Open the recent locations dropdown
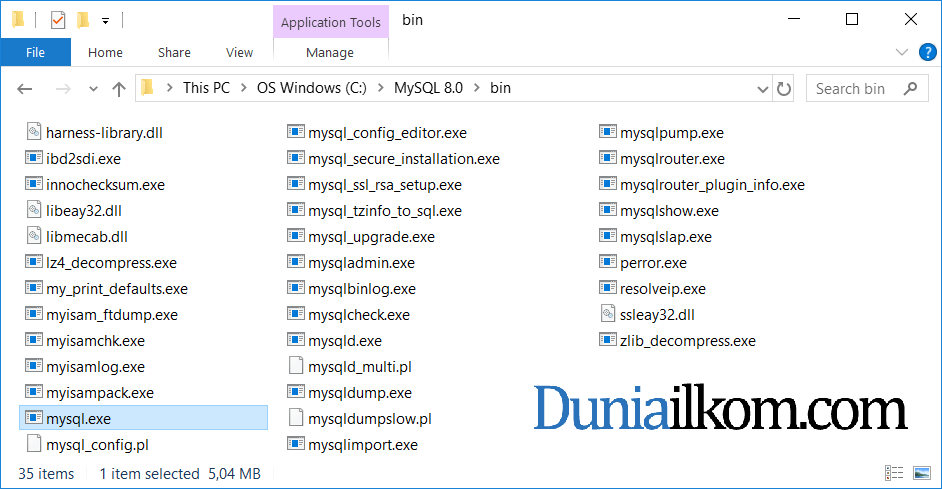The height and width of the screenshot is (489, 942). pyautogui.click(x=93, y=89)
